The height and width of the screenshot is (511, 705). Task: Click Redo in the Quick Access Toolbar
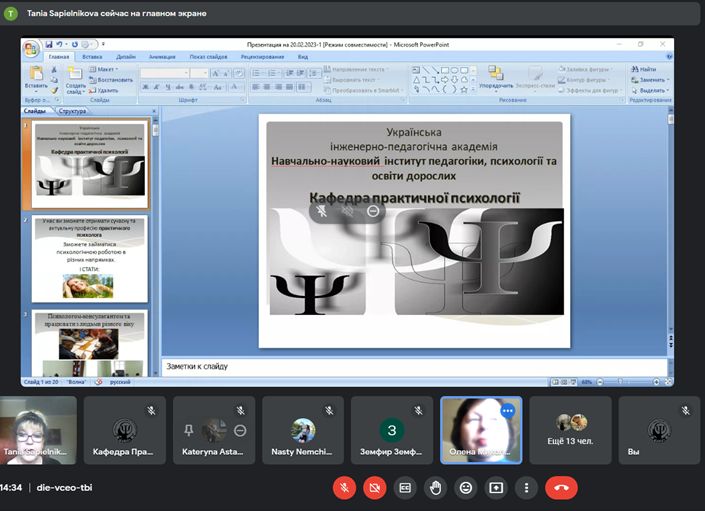75,44
